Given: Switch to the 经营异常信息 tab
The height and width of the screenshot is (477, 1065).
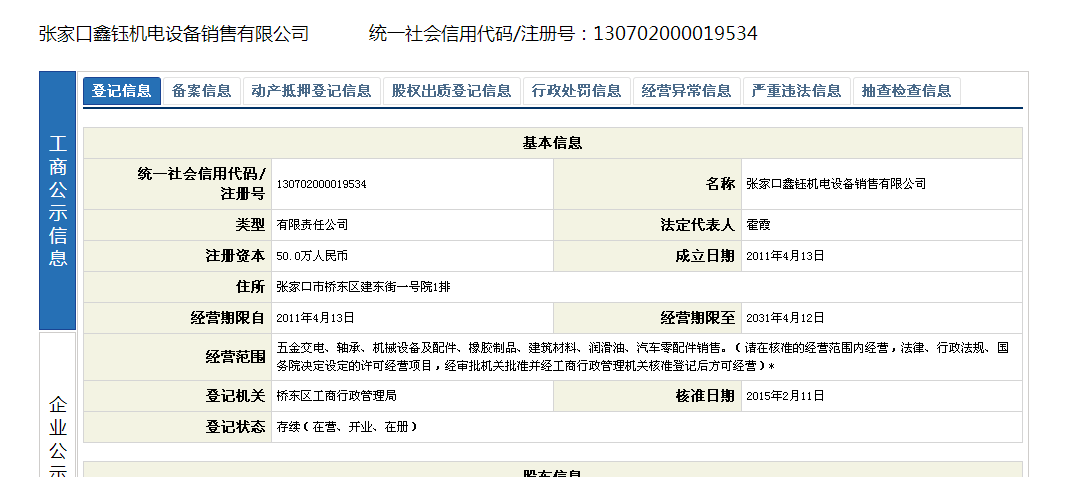Looking at the screenshot, I should point(686,91).
